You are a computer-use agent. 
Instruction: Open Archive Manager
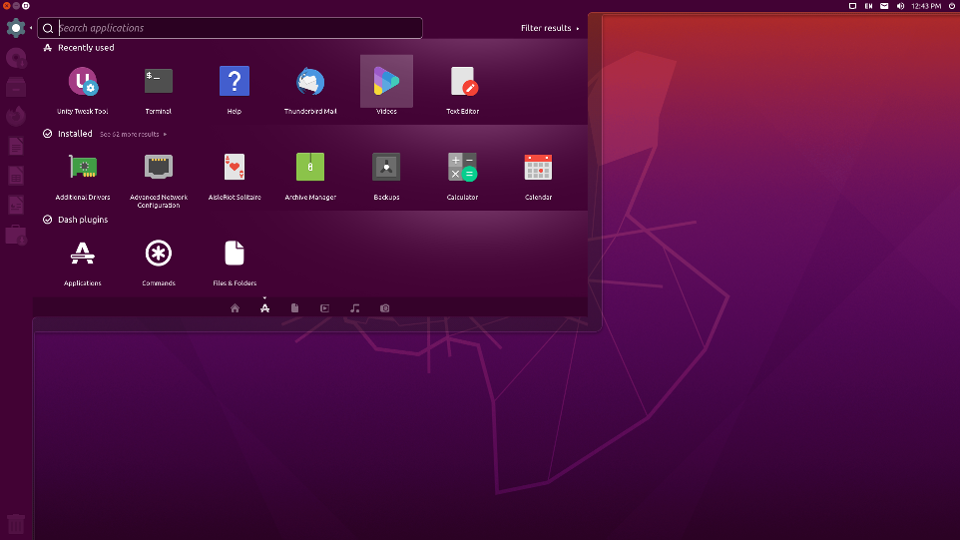pyautogui.click(x=310, y=176)
